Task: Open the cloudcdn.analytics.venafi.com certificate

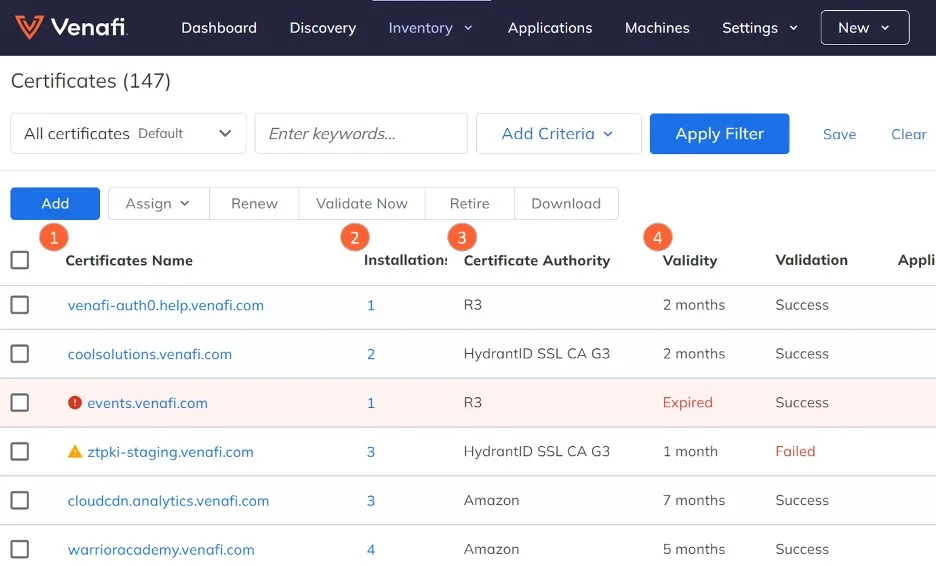Action: [x=168, y=501]
